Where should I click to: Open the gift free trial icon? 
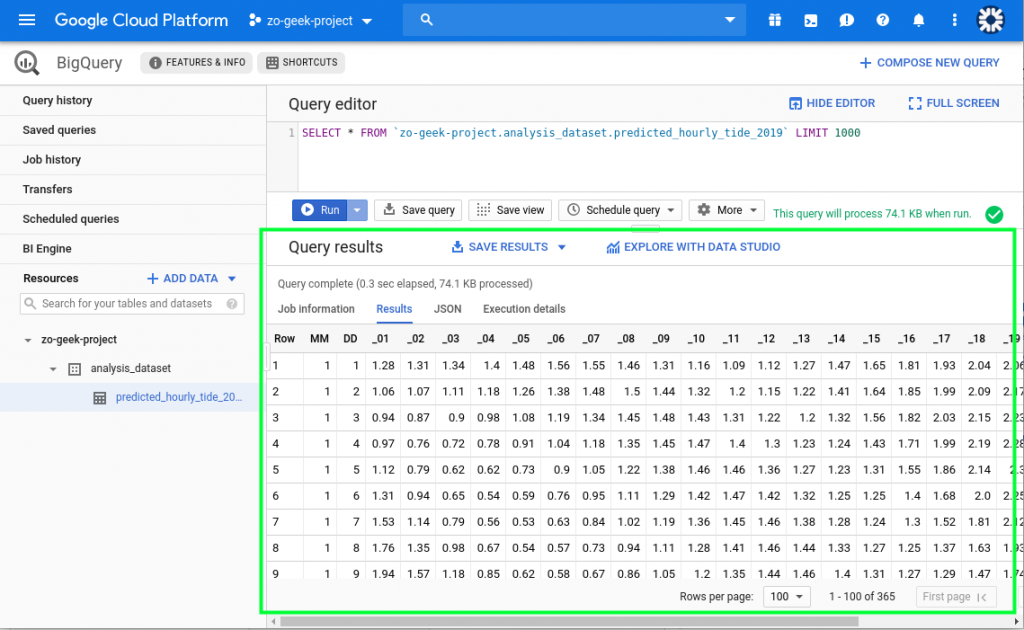coord(775,20)
